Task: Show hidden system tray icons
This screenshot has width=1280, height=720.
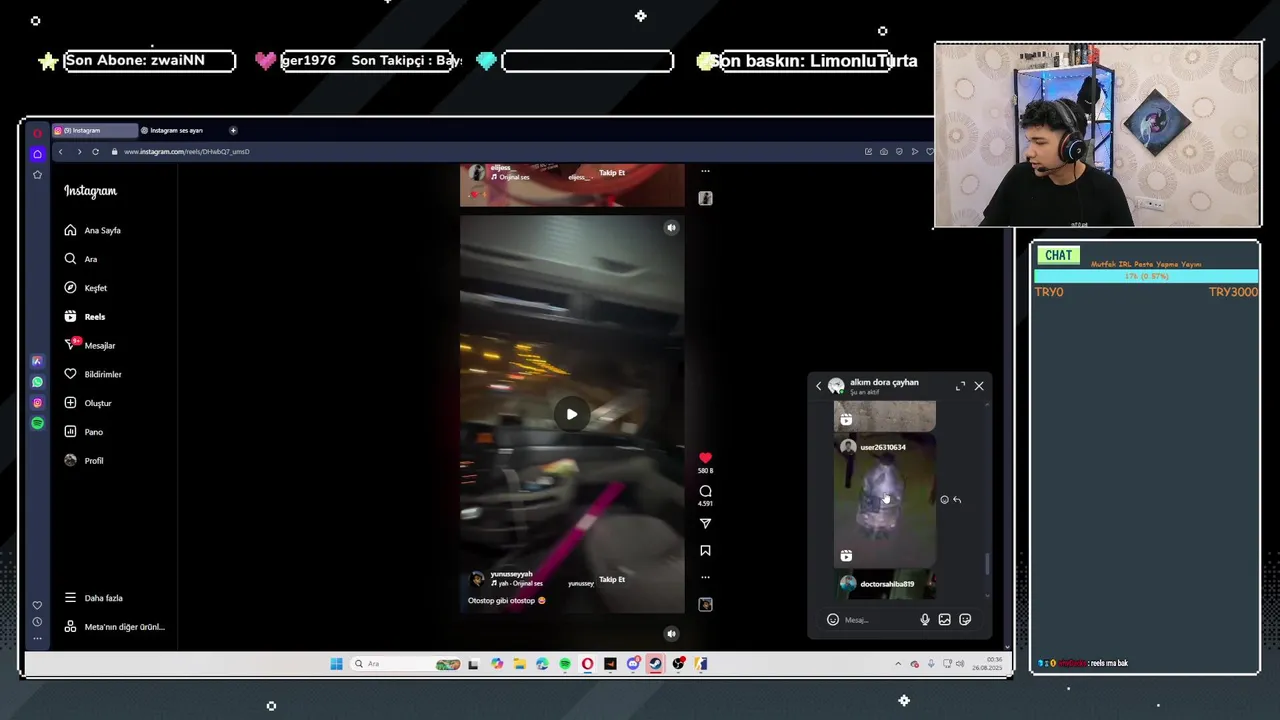Action: [898, 664]
